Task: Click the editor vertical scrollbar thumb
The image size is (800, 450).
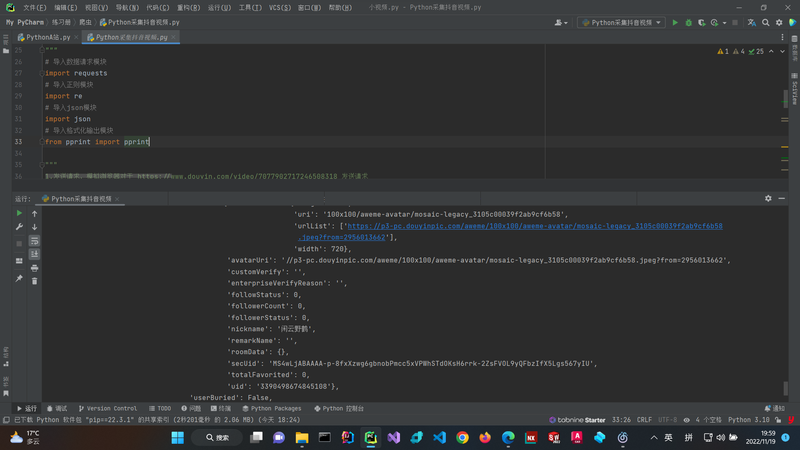Action: [786, 98]
